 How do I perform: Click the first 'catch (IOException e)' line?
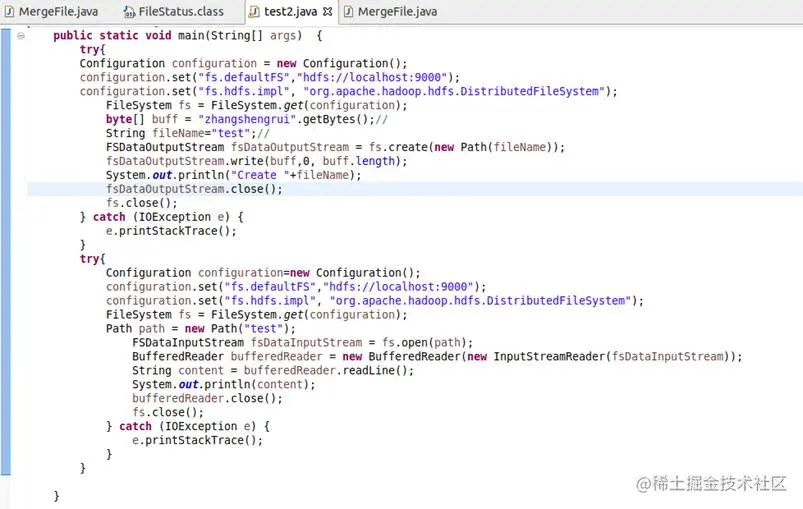162,217
